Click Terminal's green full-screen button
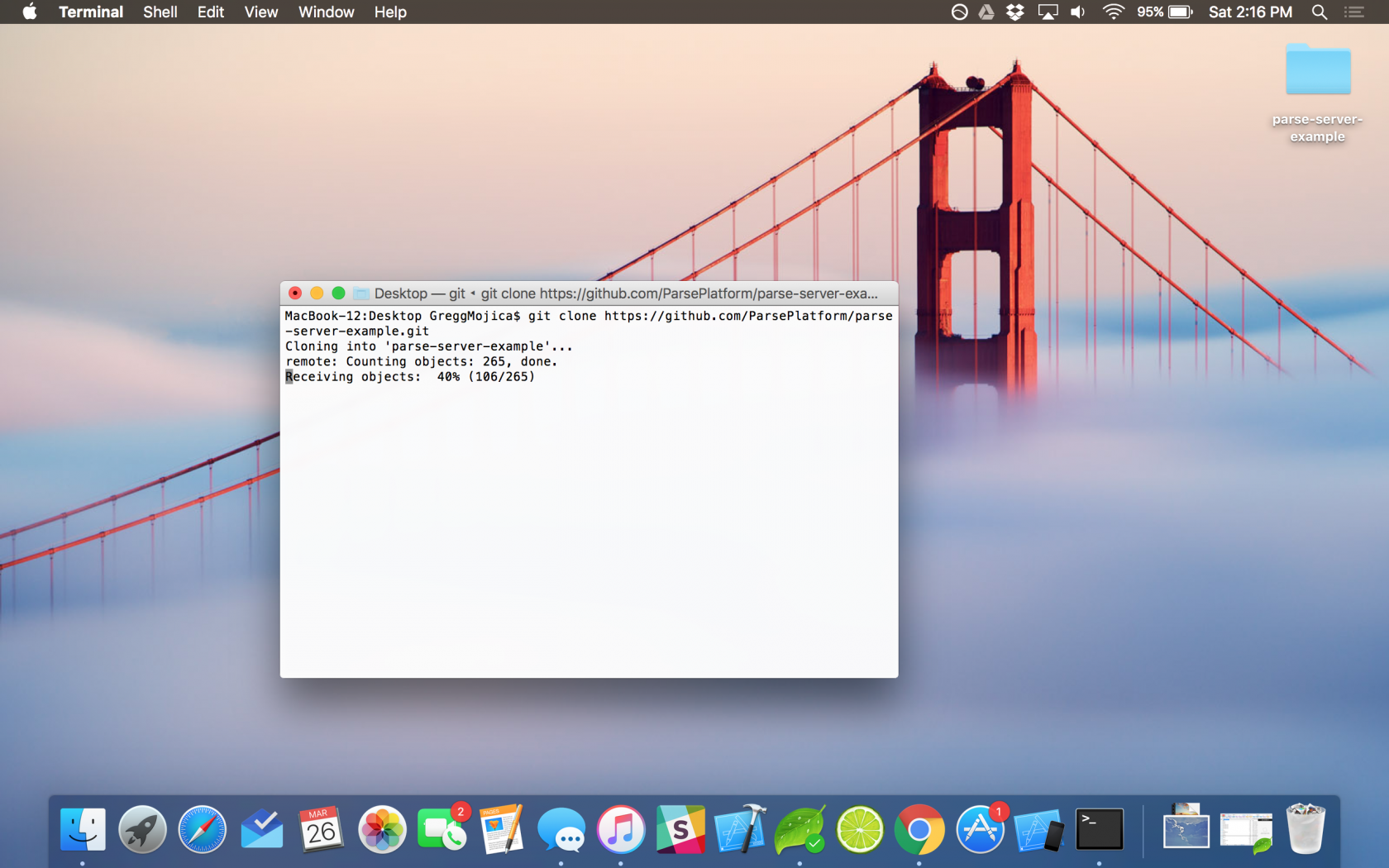The image size is (1389, 868). pos(339,293)
